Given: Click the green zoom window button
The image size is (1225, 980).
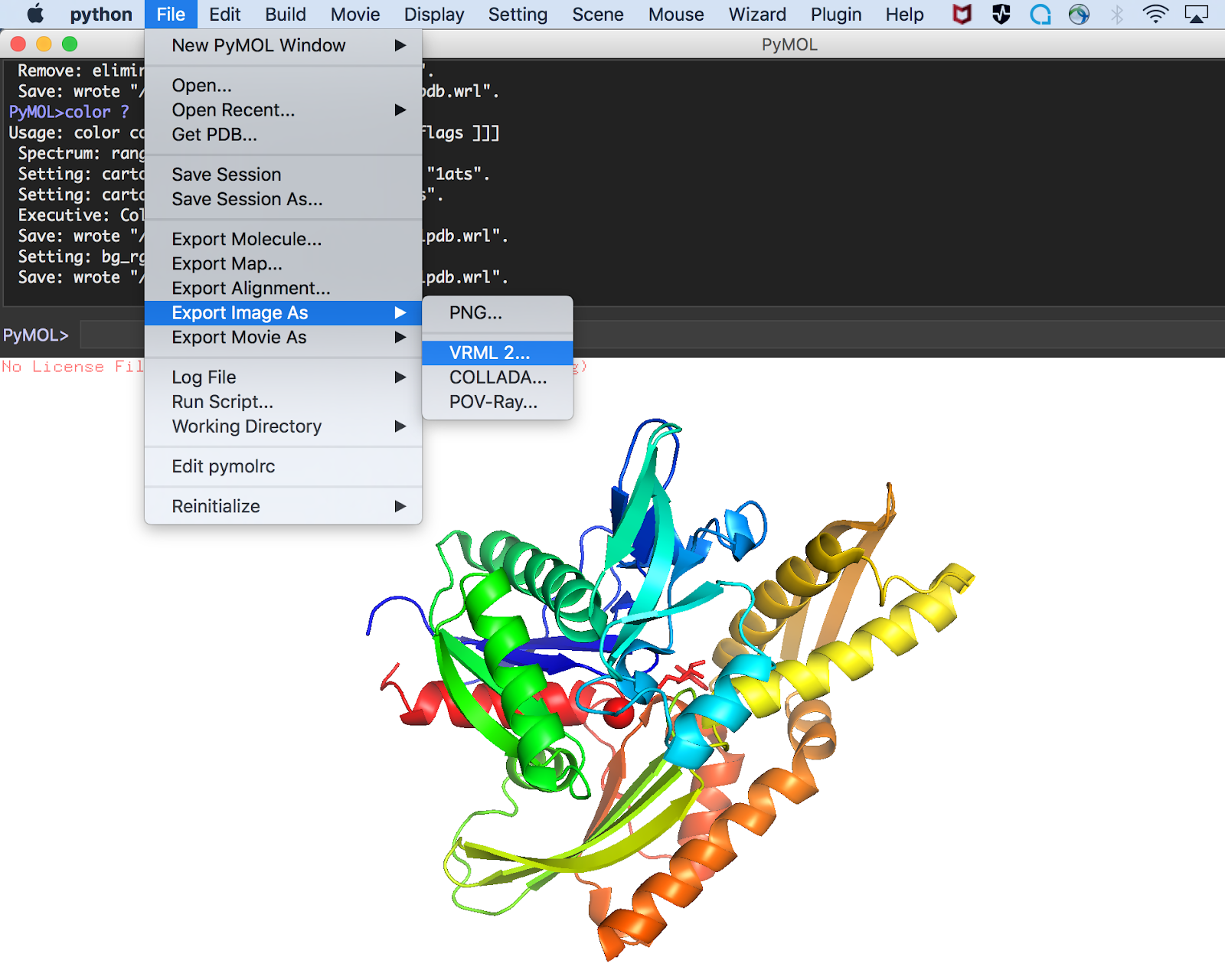Looking at the screenshot, I should coord(70,44).
